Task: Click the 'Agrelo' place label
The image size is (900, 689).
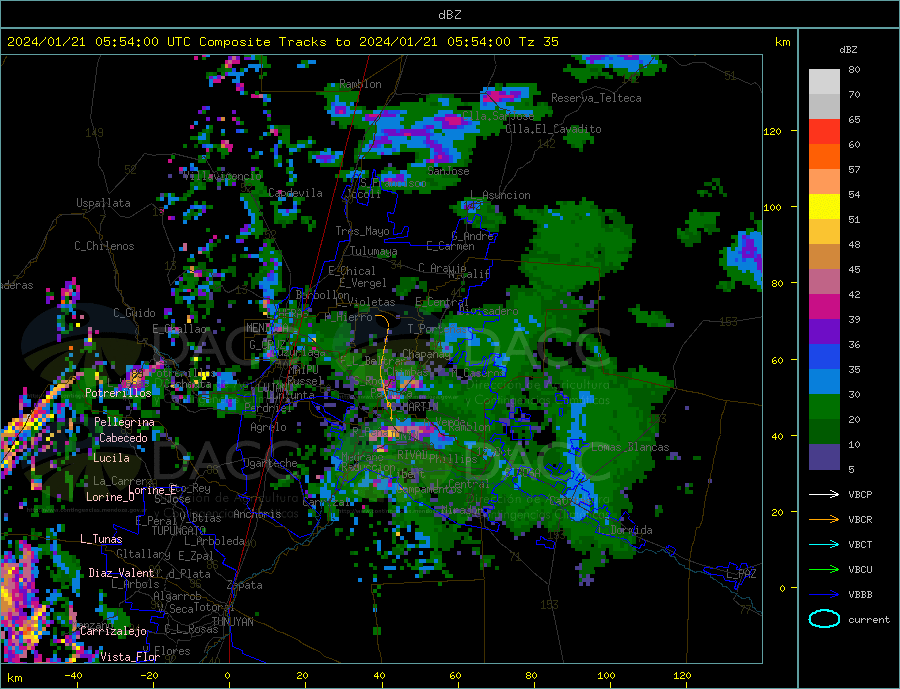Action: tap(268, 427)
